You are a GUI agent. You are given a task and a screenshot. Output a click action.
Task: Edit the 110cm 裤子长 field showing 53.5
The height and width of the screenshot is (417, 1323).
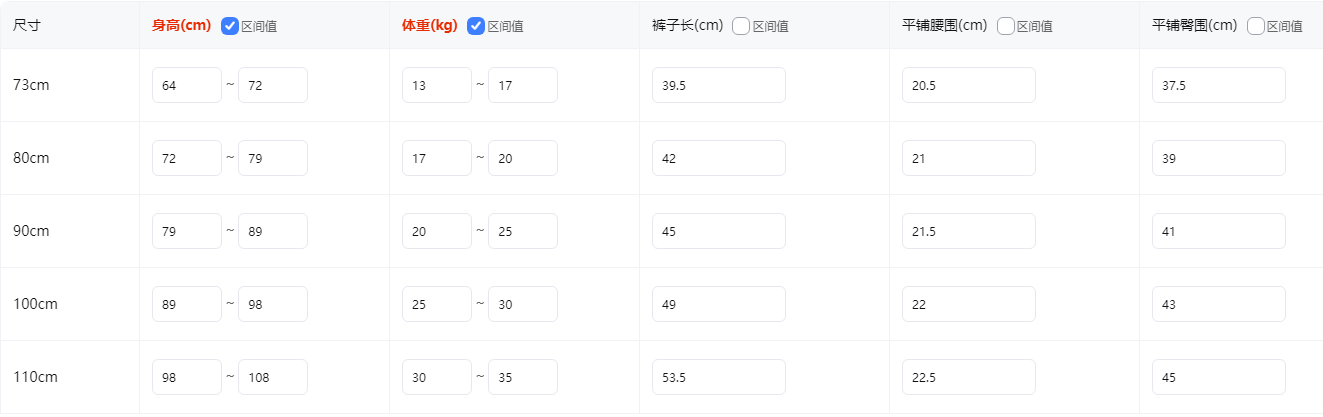pyautogui.click(x=718, y=377)
